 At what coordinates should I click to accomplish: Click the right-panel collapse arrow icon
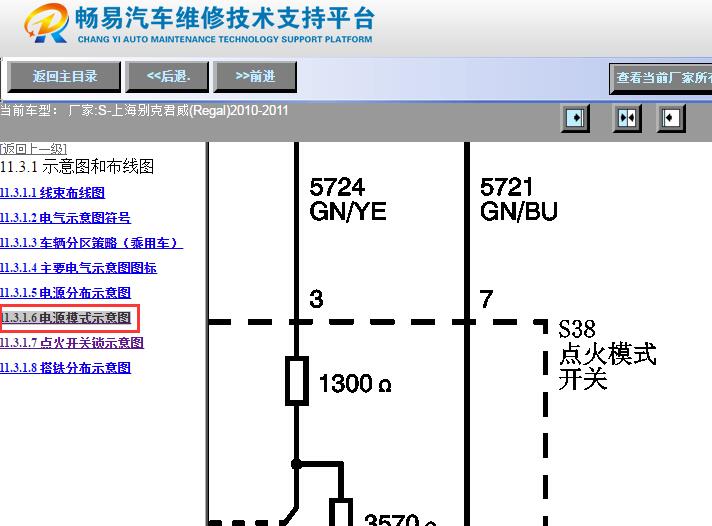pyautogui.click(x=671, y=118)
